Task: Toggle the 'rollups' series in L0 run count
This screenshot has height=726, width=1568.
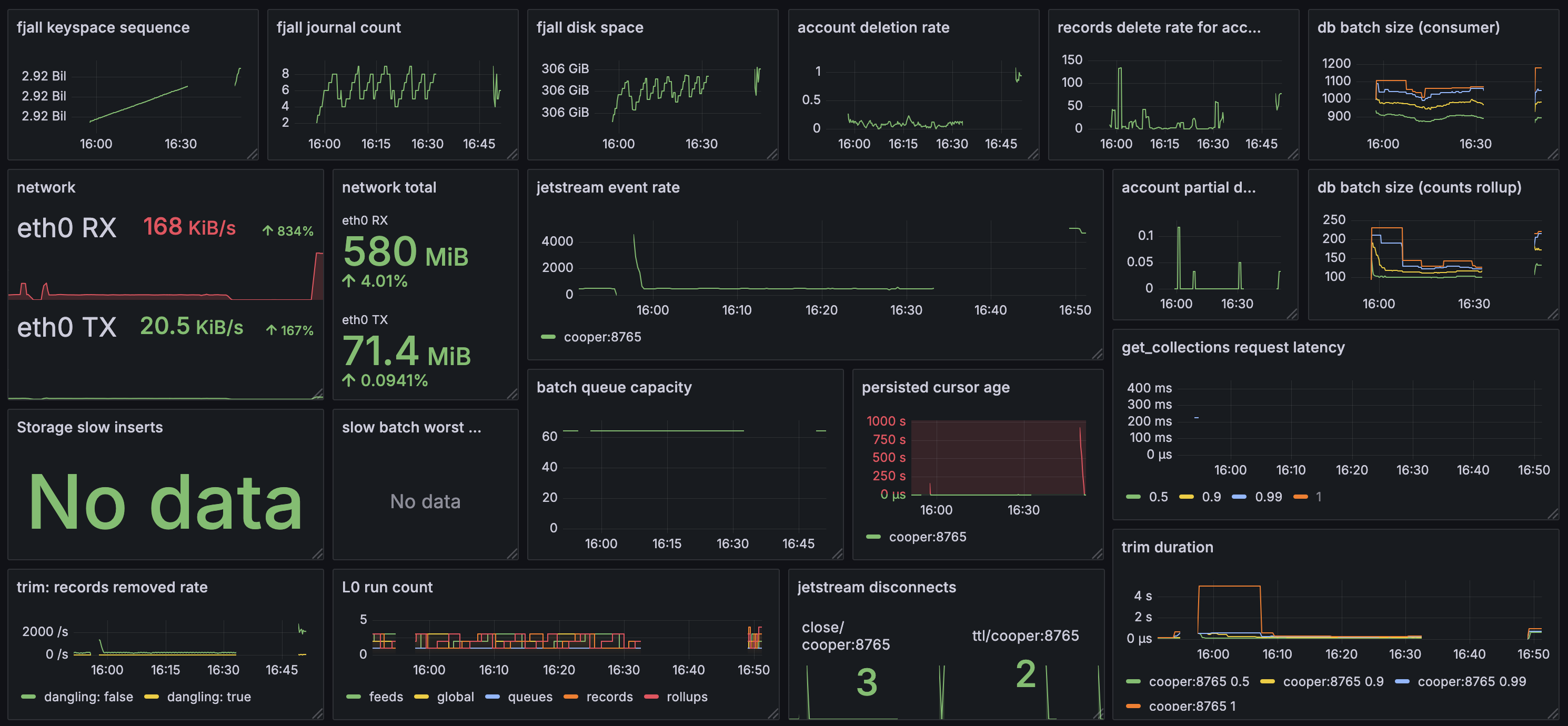Action: [687, 697]
